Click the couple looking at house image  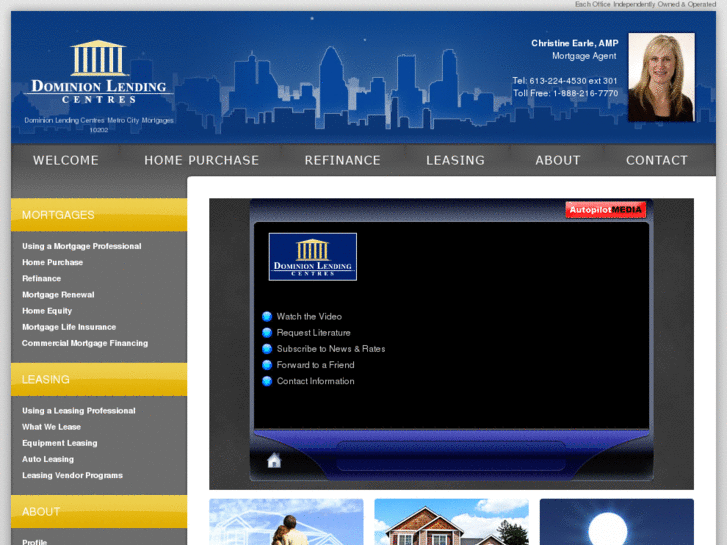(286, 522)
